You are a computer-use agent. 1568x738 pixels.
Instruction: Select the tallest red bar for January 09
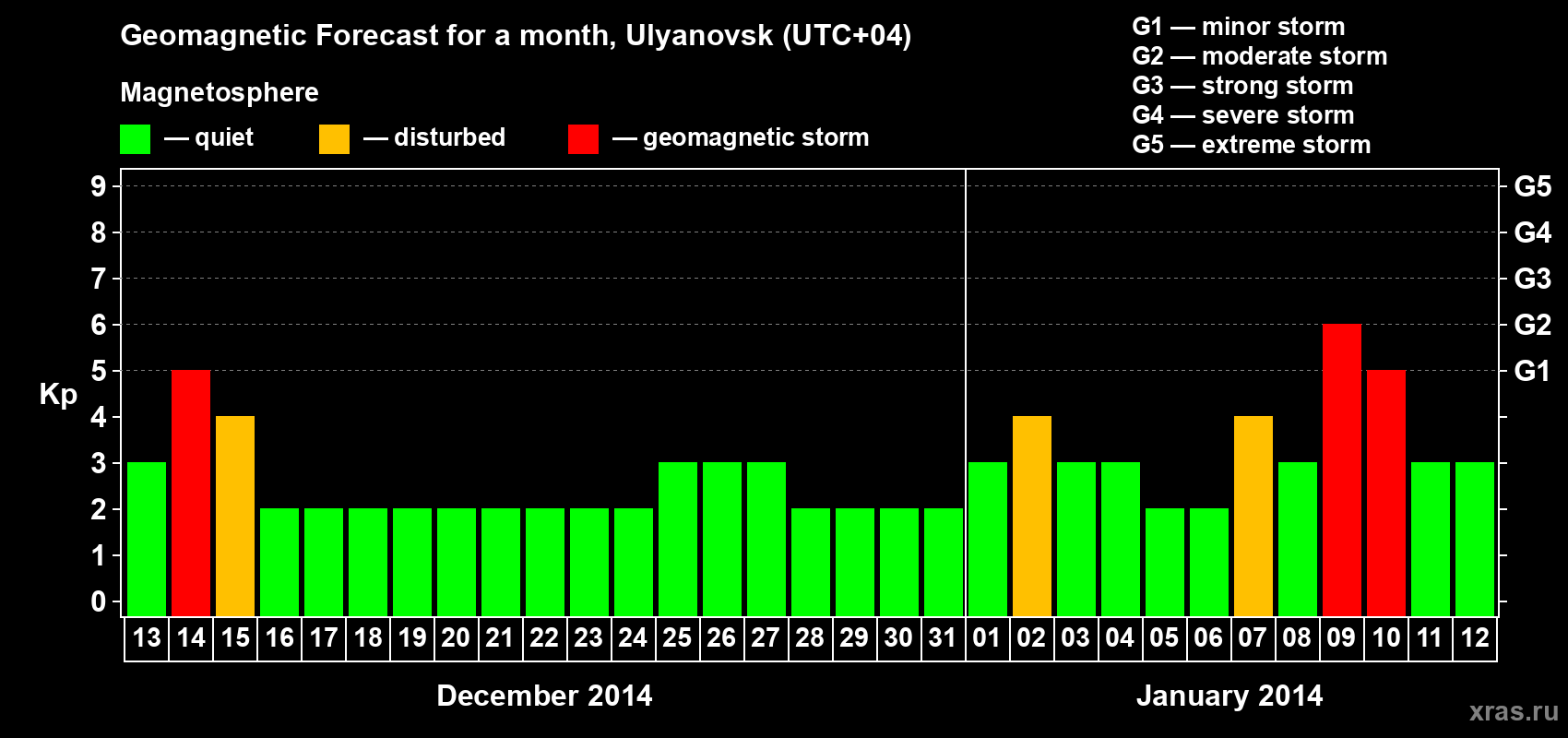coord(1342,470)
